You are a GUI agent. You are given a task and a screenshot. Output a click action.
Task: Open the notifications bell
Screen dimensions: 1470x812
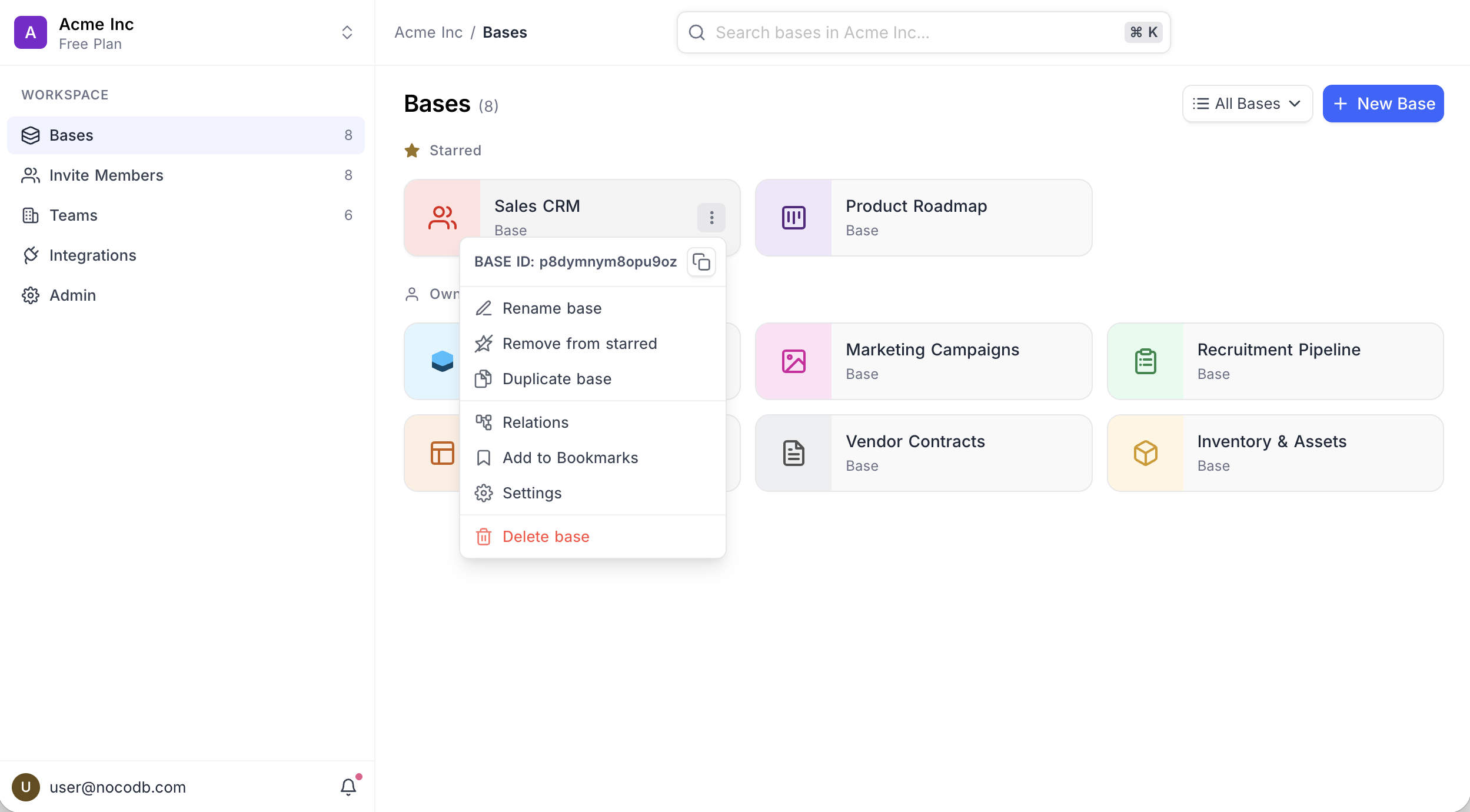point(348,787)
